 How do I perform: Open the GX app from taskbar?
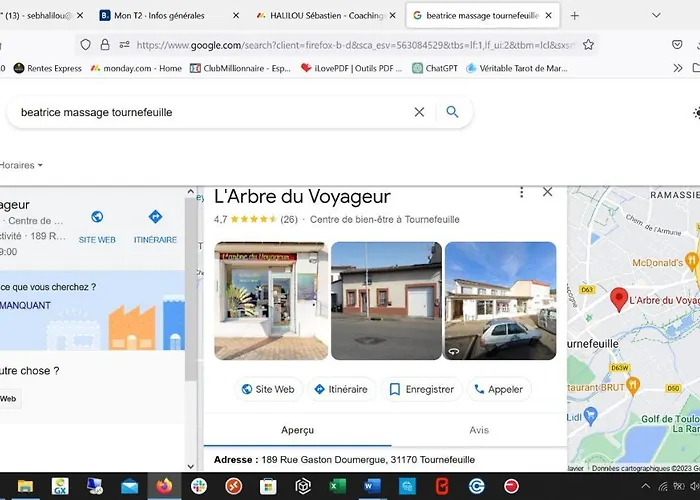60,486
